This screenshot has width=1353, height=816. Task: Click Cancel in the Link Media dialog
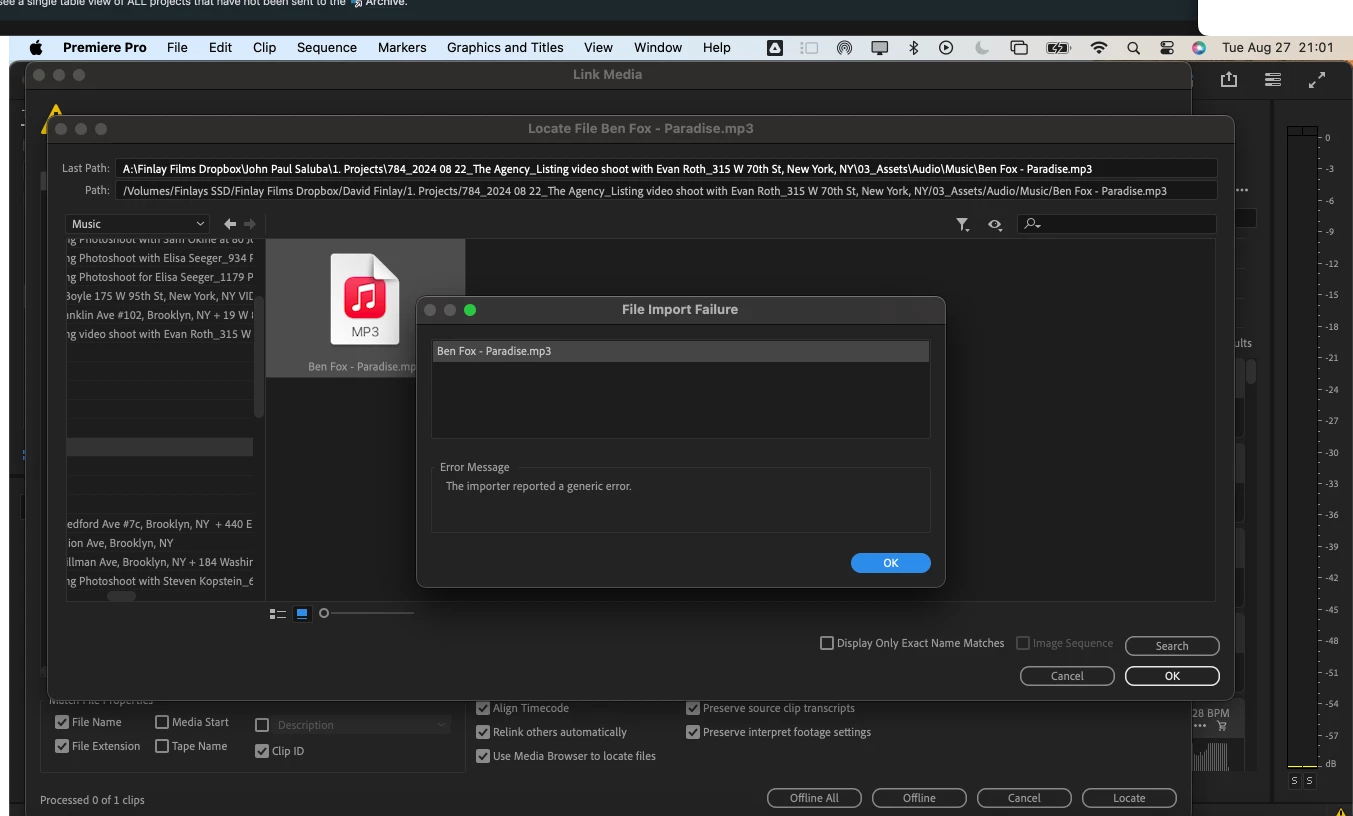tap(1024, 798)
